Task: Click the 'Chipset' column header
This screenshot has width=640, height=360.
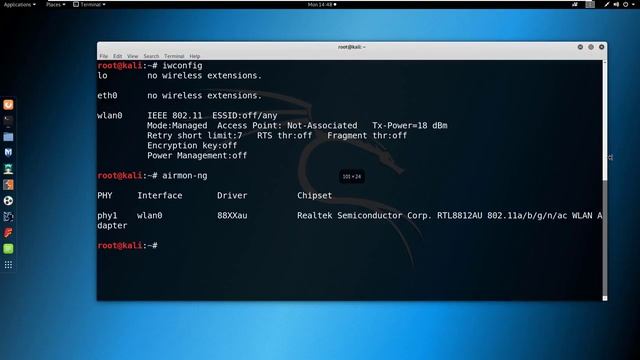Action: click(314, 196)
